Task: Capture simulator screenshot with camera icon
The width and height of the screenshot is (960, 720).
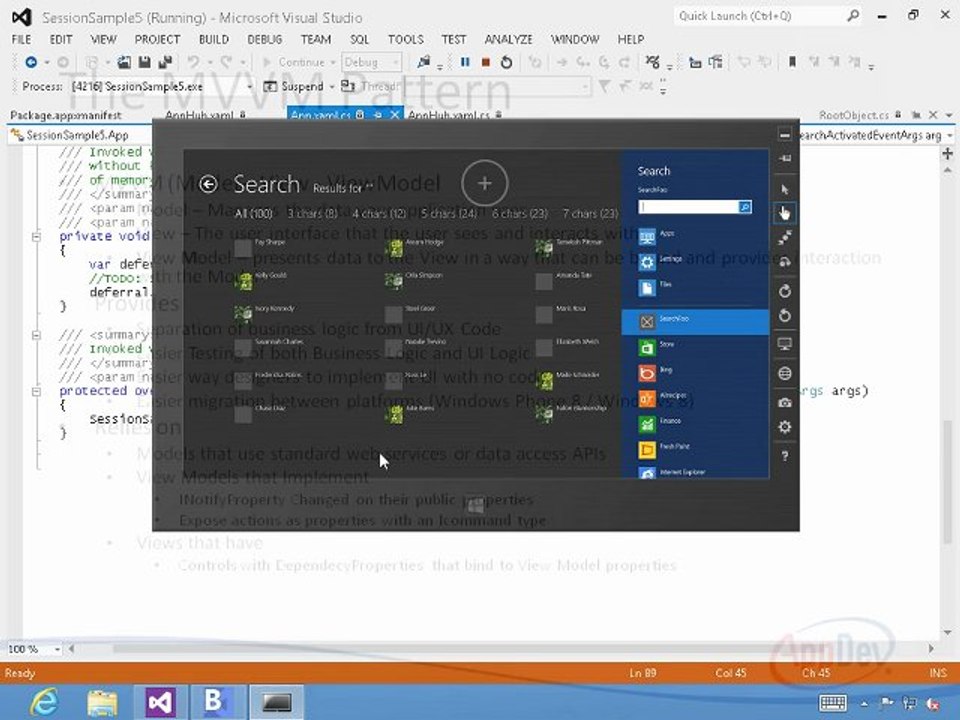Action: pos(785,402)
